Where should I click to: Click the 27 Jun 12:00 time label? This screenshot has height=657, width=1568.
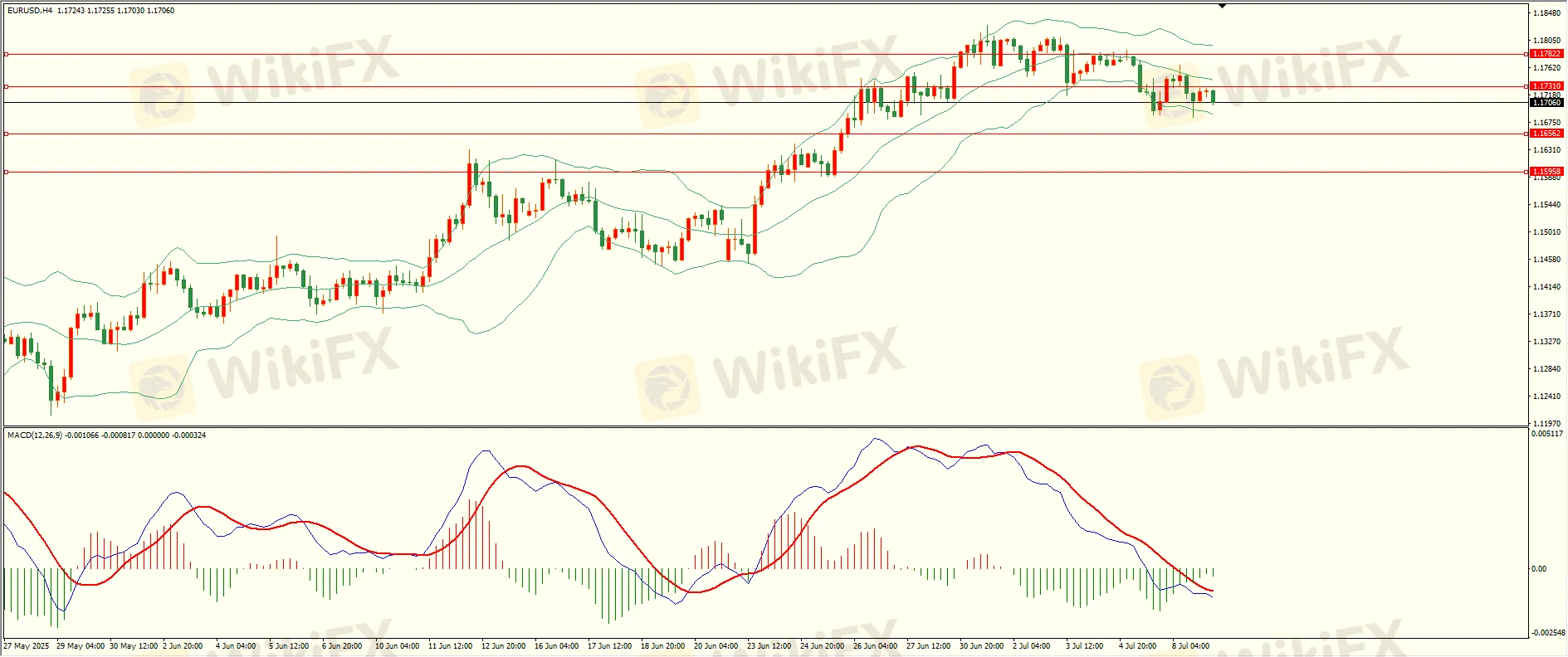[929, 646]
